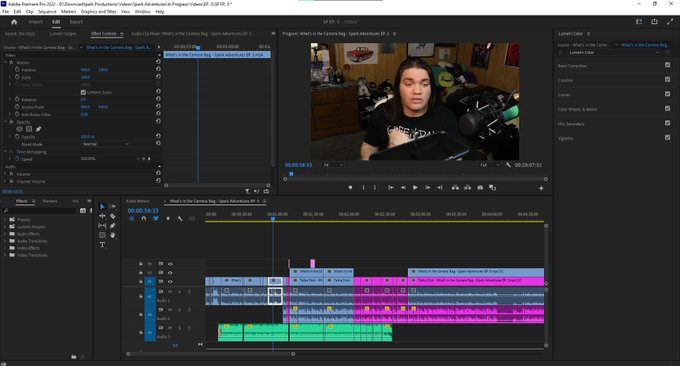
Task: Open timeline display settings wrench
Action: click(180, 219)
